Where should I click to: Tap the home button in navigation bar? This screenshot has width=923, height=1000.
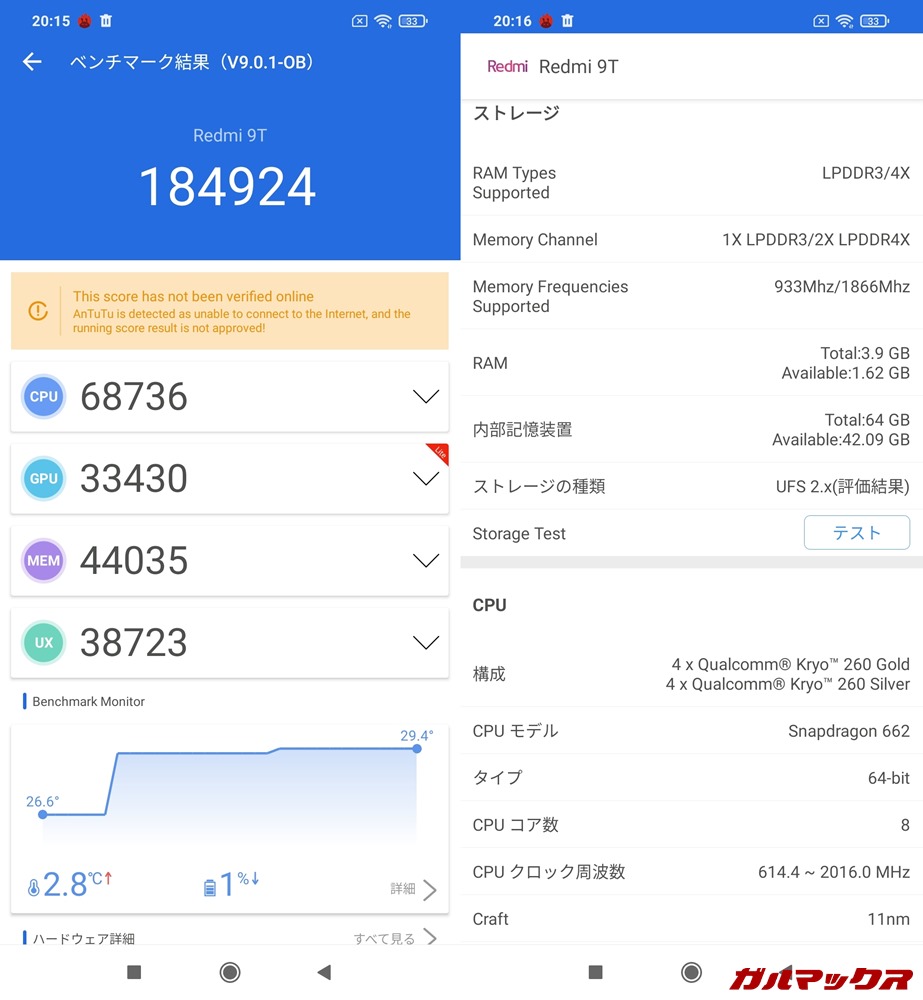point(229,971)
